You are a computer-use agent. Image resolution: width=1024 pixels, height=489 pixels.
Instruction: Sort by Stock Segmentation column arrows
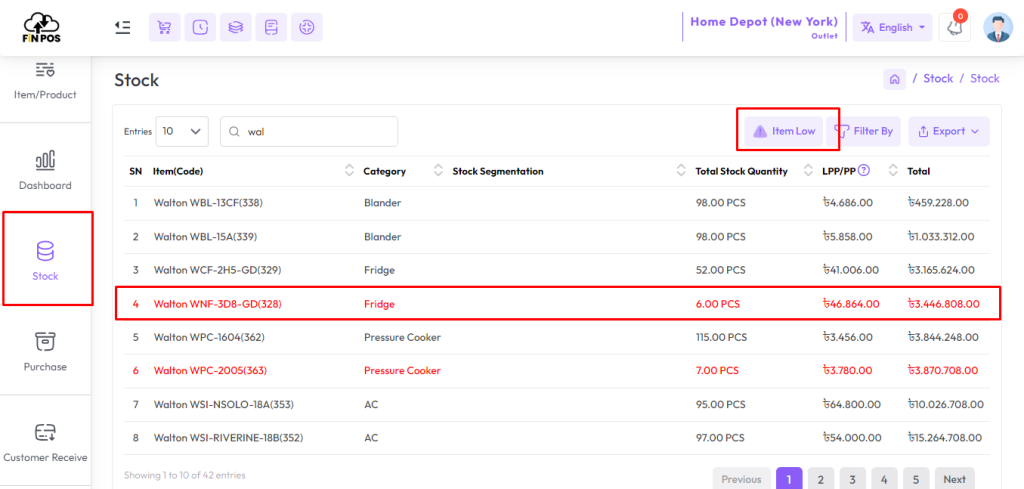pos(681,170)
